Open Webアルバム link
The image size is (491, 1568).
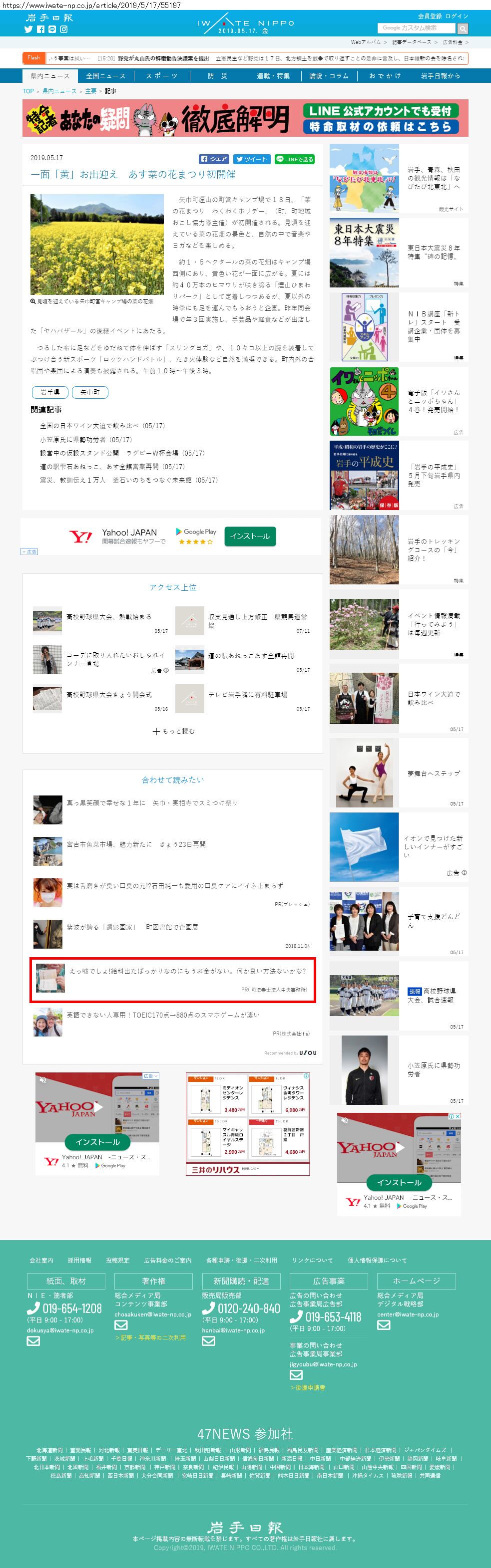point(366,42)
